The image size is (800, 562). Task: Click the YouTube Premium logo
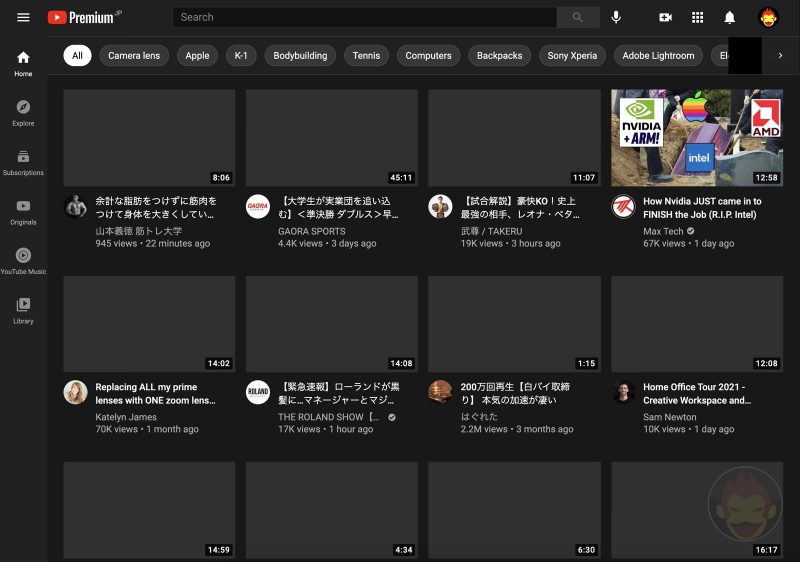[x=85, y=17]
